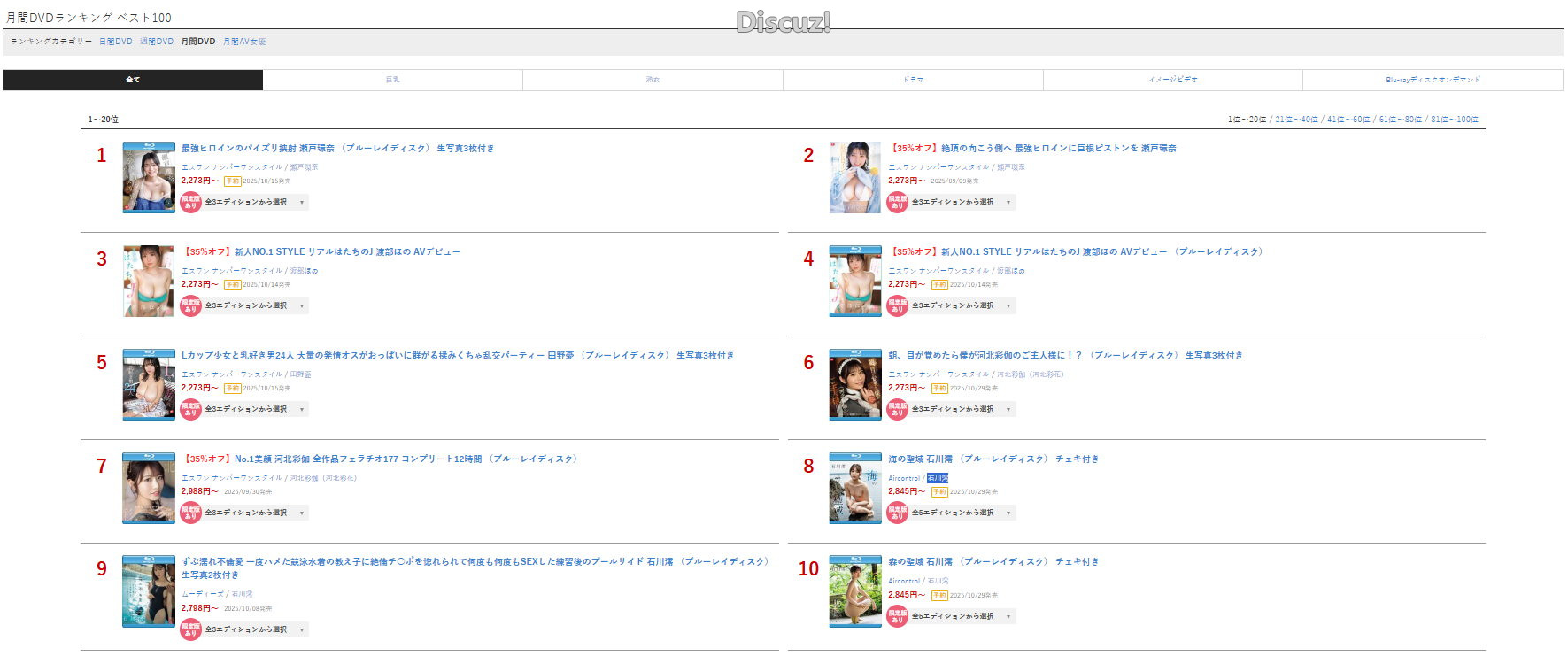
Task: Open the 日間DVD ranking category link
Action: pos(116,42)
